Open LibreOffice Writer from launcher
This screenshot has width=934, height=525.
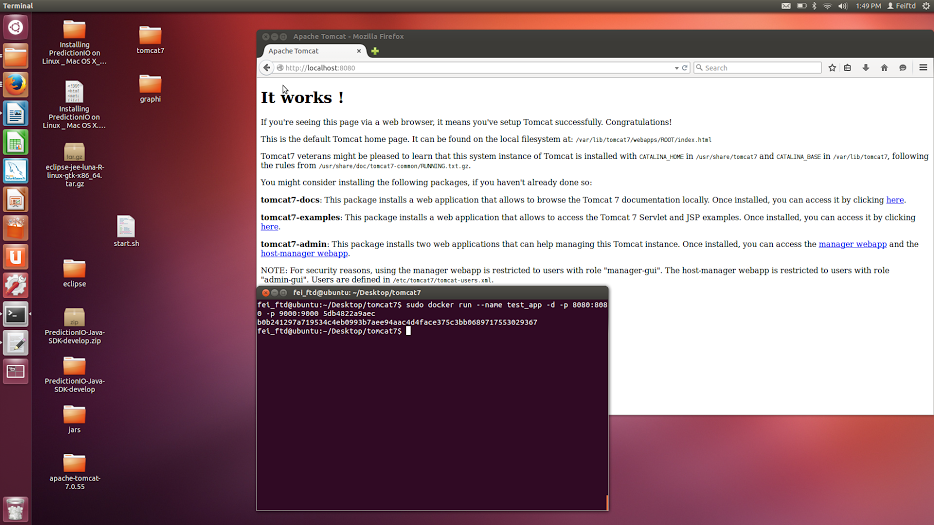[x=15, y=113]
